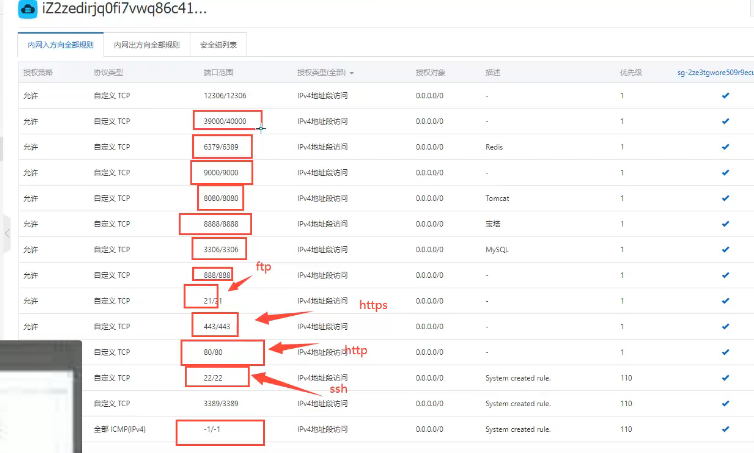Click the 端口范围 column header
The image size is (754, 453).
click(x=218, y=73)
